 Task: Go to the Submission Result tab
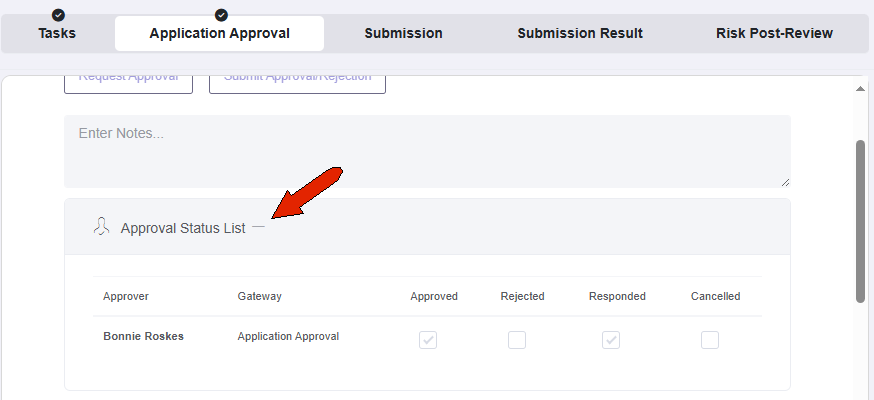coord(580,33)
